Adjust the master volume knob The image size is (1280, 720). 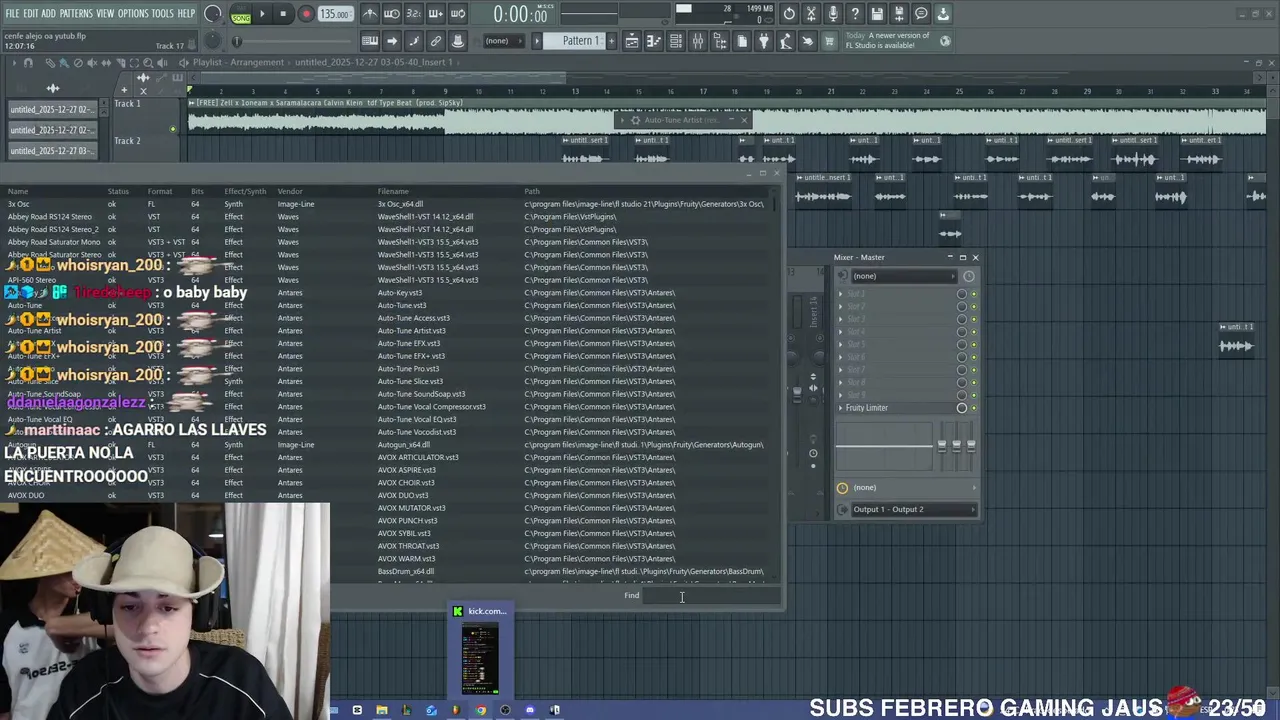[x=212, y=14]
